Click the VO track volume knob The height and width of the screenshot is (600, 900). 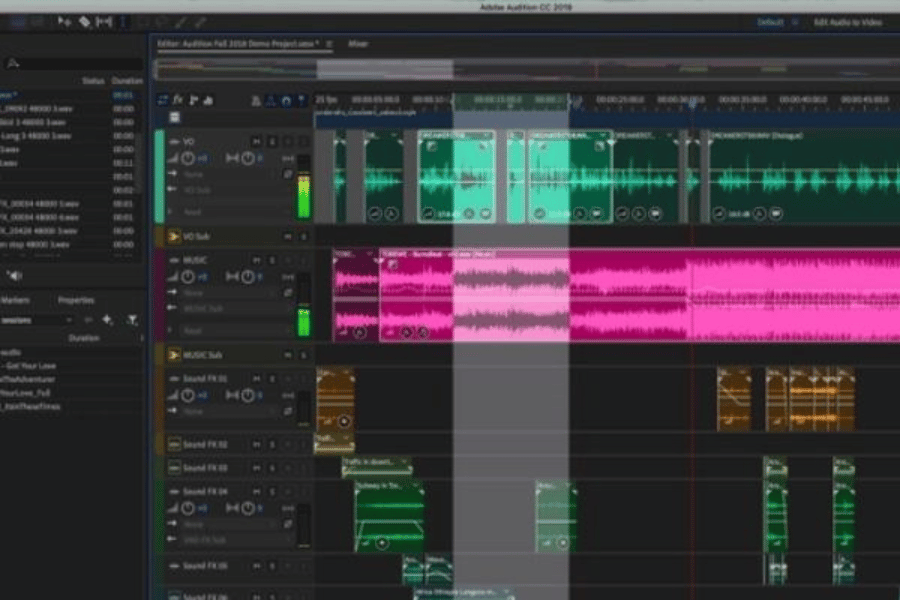(187, 158)
